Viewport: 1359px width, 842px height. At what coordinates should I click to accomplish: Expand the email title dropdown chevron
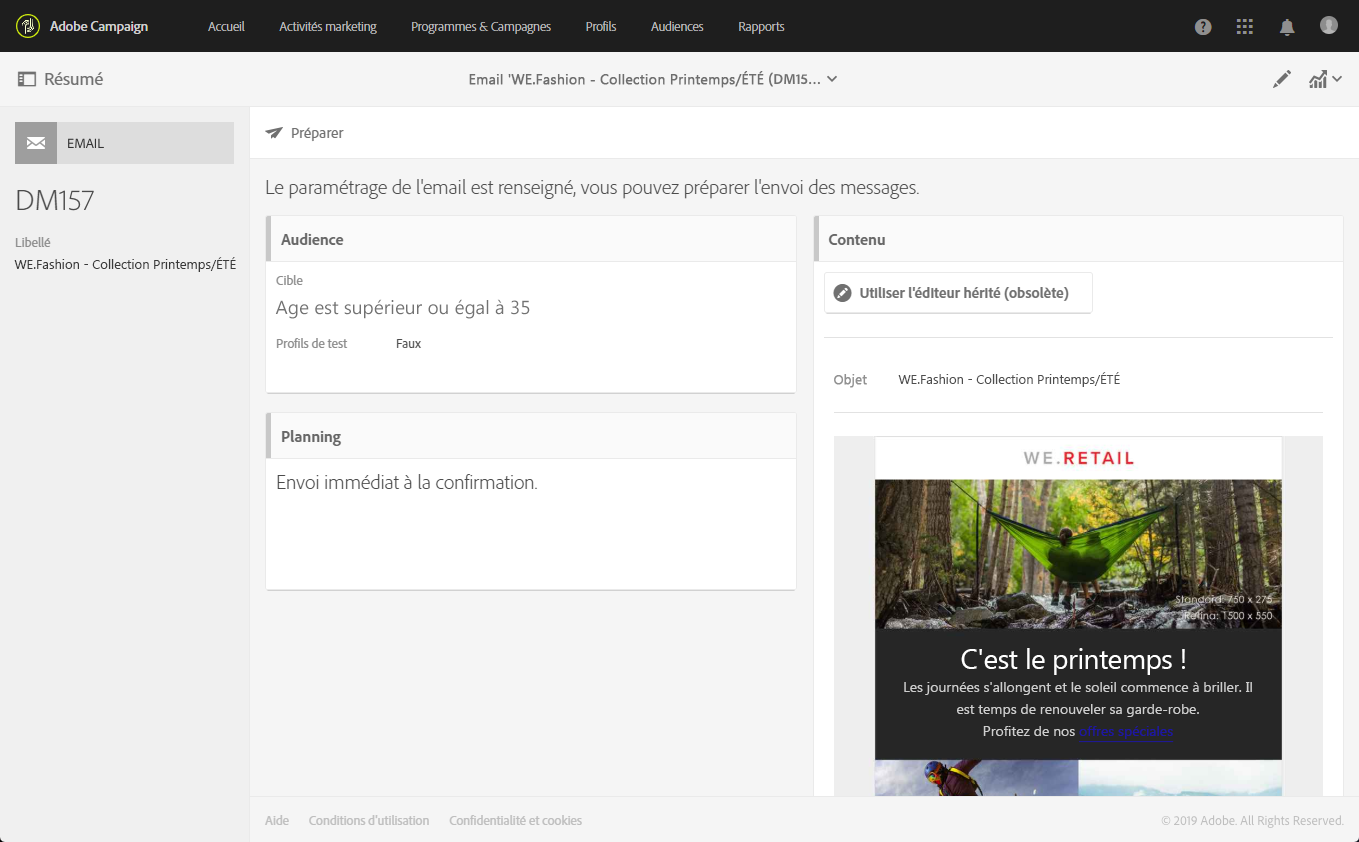832,79
